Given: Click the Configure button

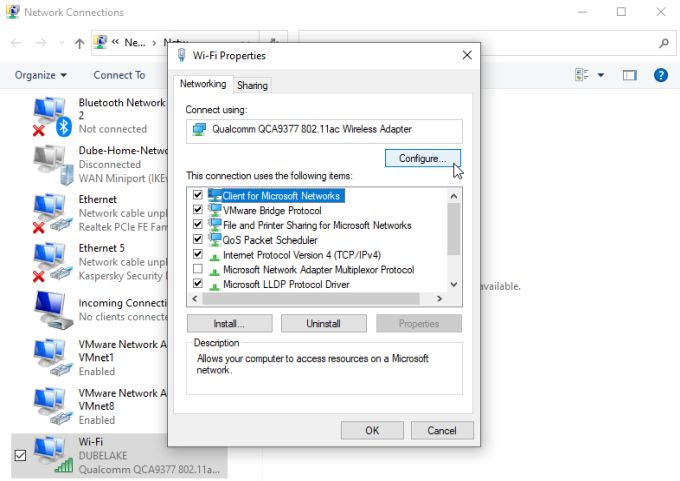Looking at the screenshot, I should pyautogui.click(x=422, y=158).
